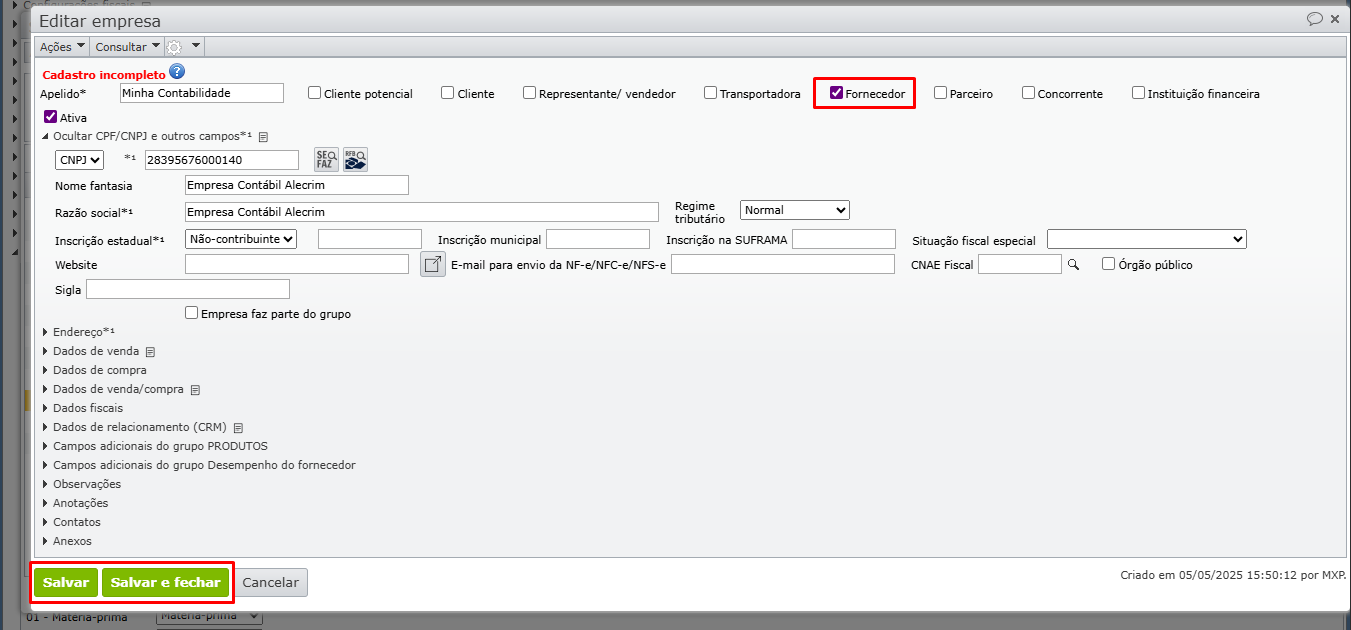Screen dimensions: 1351x630
Task: Click the Inscrição estadual number field
Action: click(x=370, y=239)
